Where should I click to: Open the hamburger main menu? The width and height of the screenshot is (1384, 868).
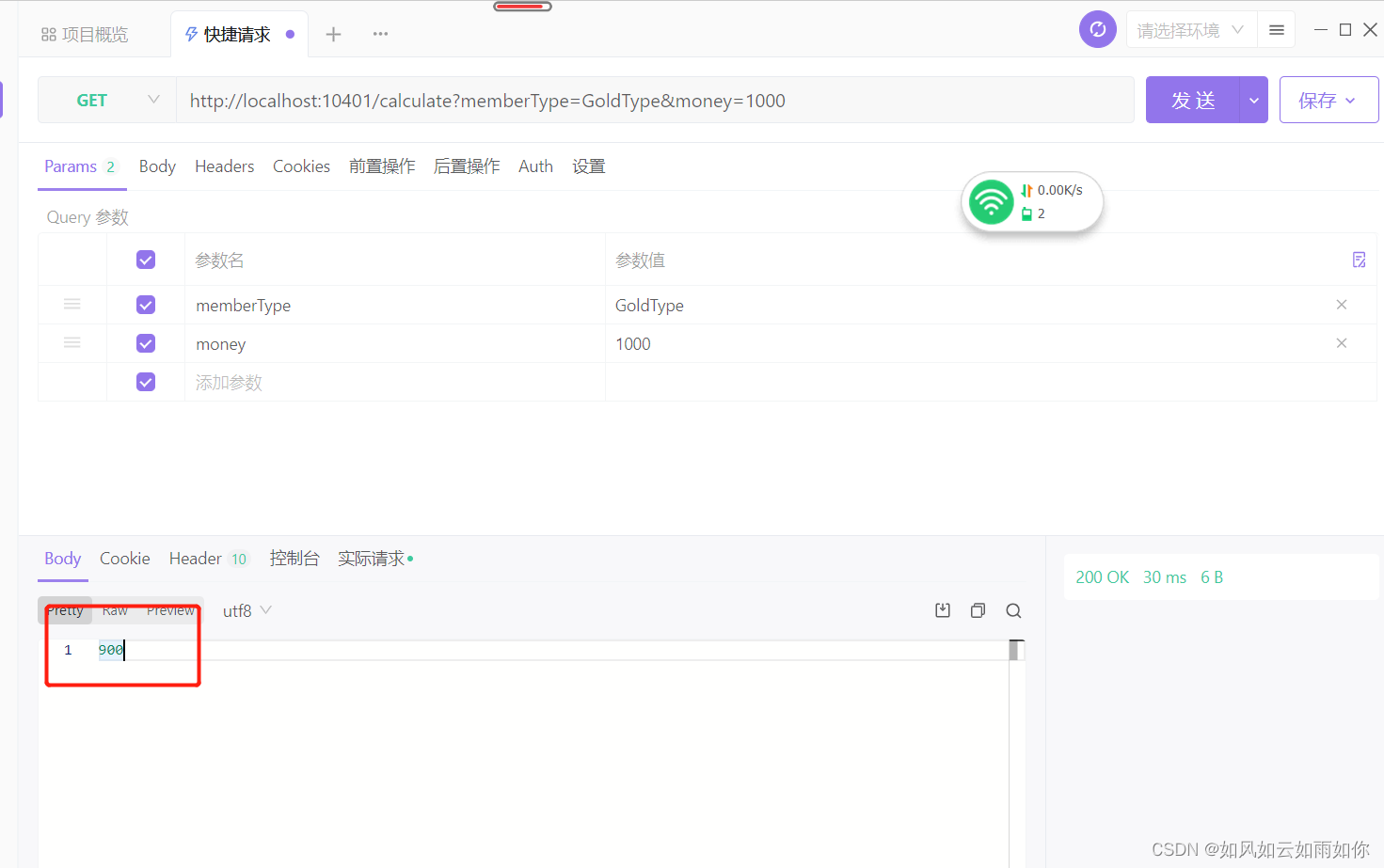[x=1277, y=30]
